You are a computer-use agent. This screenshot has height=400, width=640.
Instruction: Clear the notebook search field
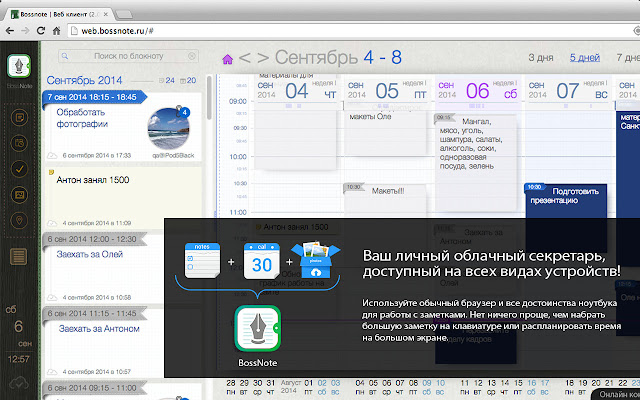191,56
